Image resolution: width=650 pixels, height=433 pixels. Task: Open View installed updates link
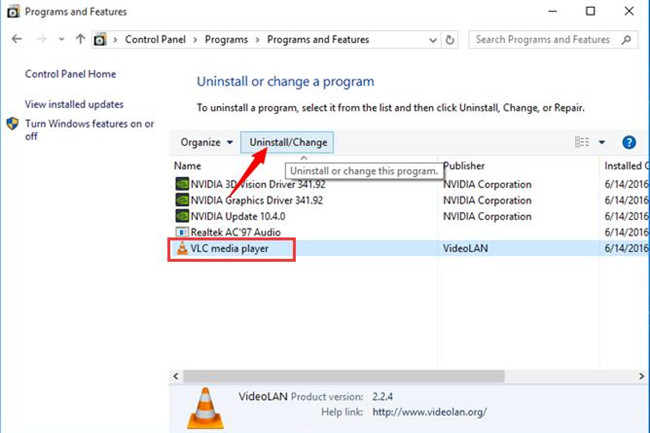coord(74,104)
